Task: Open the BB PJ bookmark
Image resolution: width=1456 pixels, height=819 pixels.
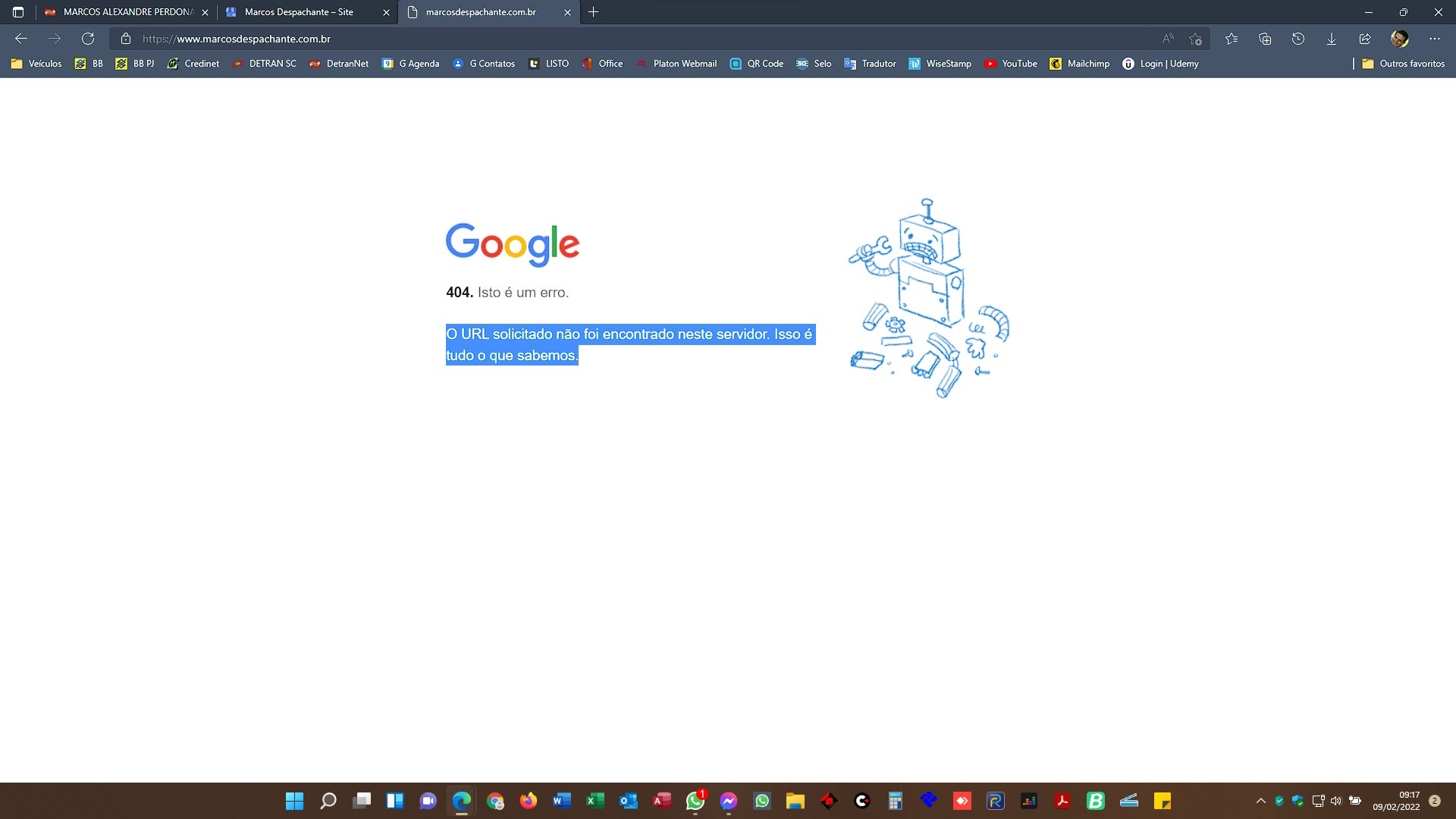Action: click(x=135, y=64)
